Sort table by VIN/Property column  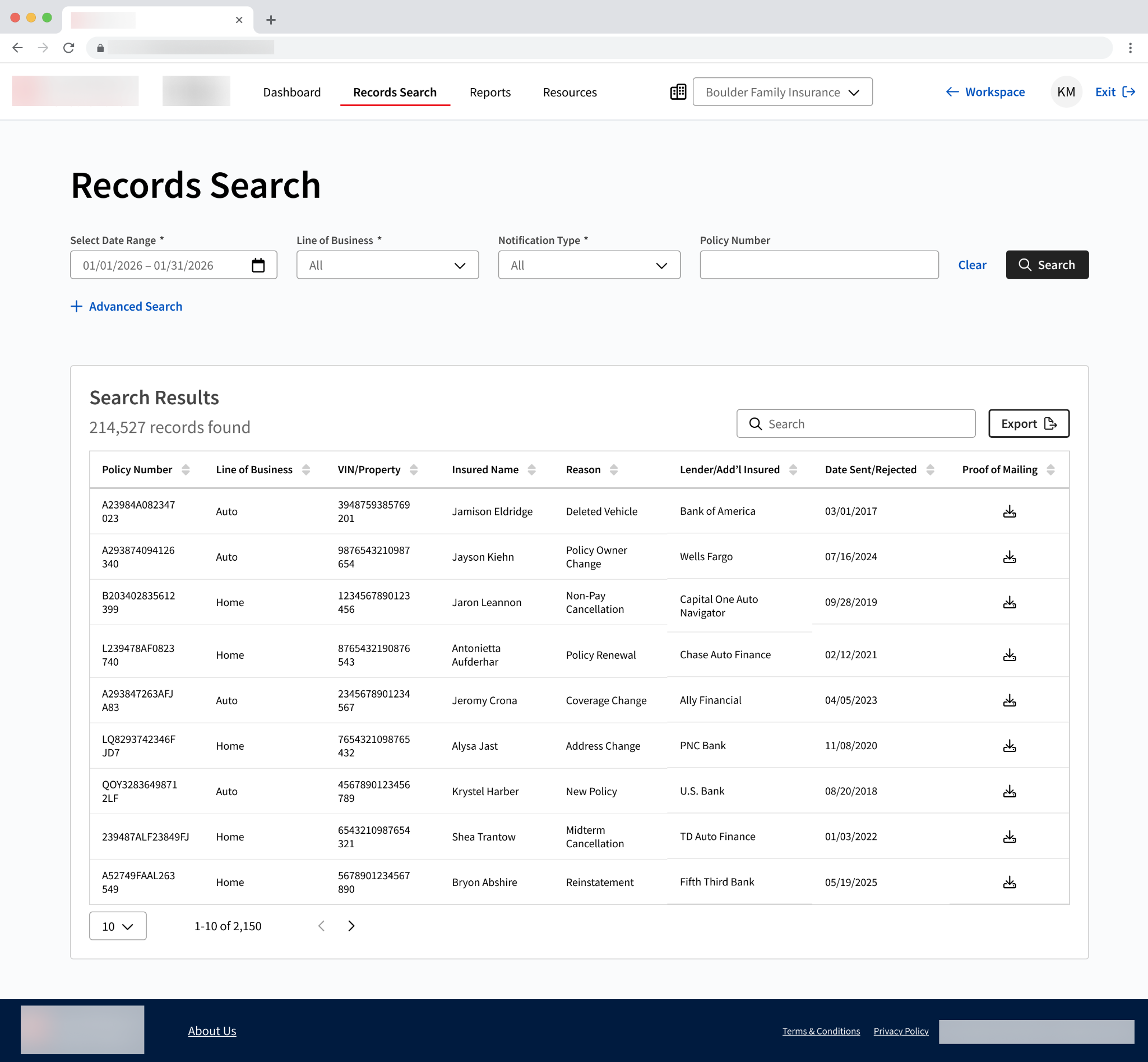point(414,469)
